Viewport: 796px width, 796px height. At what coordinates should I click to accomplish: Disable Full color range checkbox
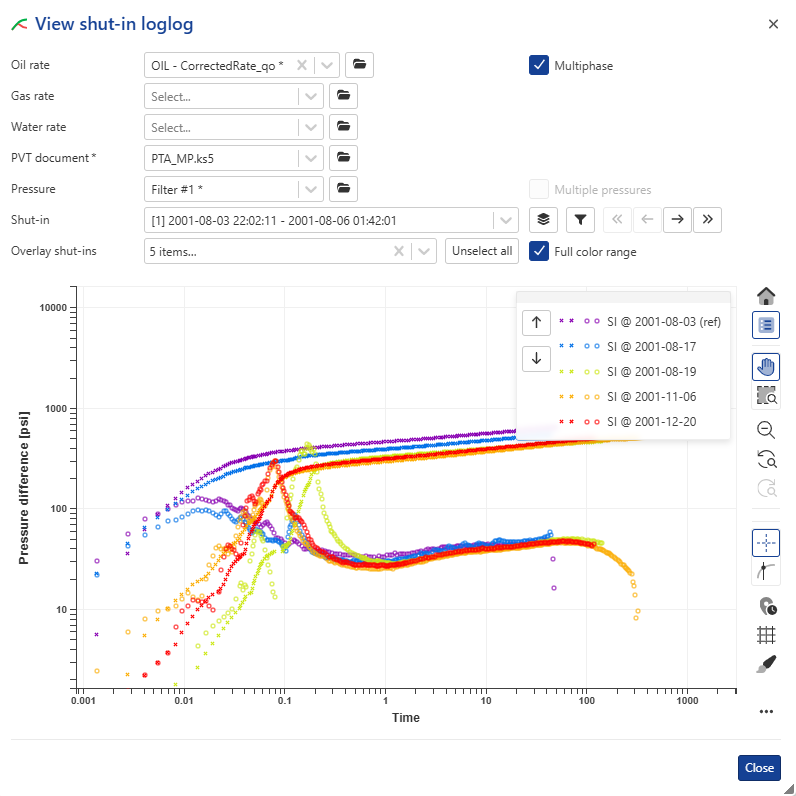[539, 251]
